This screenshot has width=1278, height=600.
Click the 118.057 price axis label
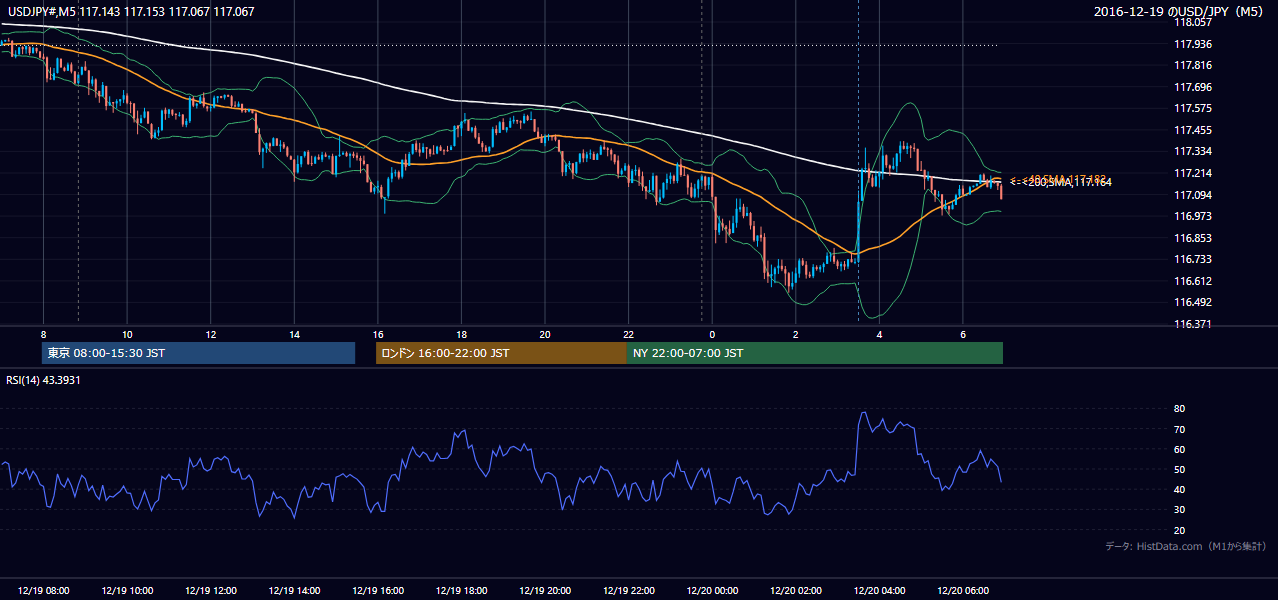coord(1193,22)
